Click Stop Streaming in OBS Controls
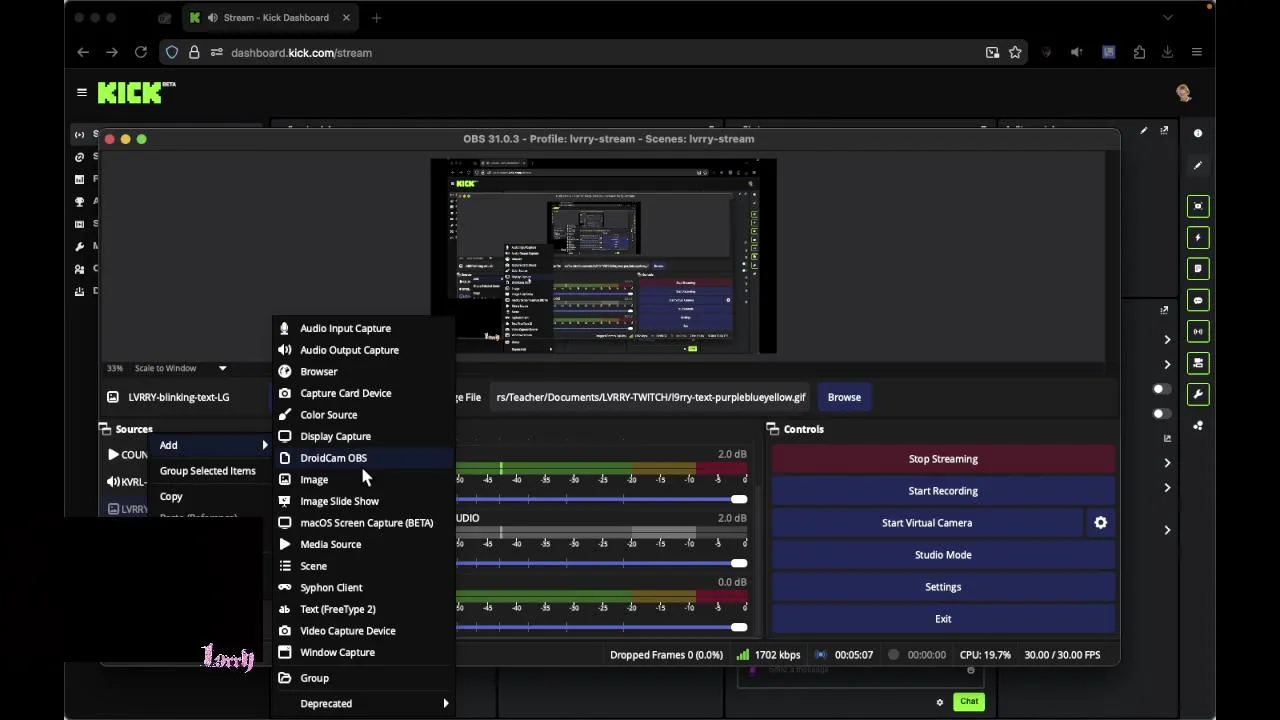The width and height of the screenshot is (1280, 720). tap(943, 459)
